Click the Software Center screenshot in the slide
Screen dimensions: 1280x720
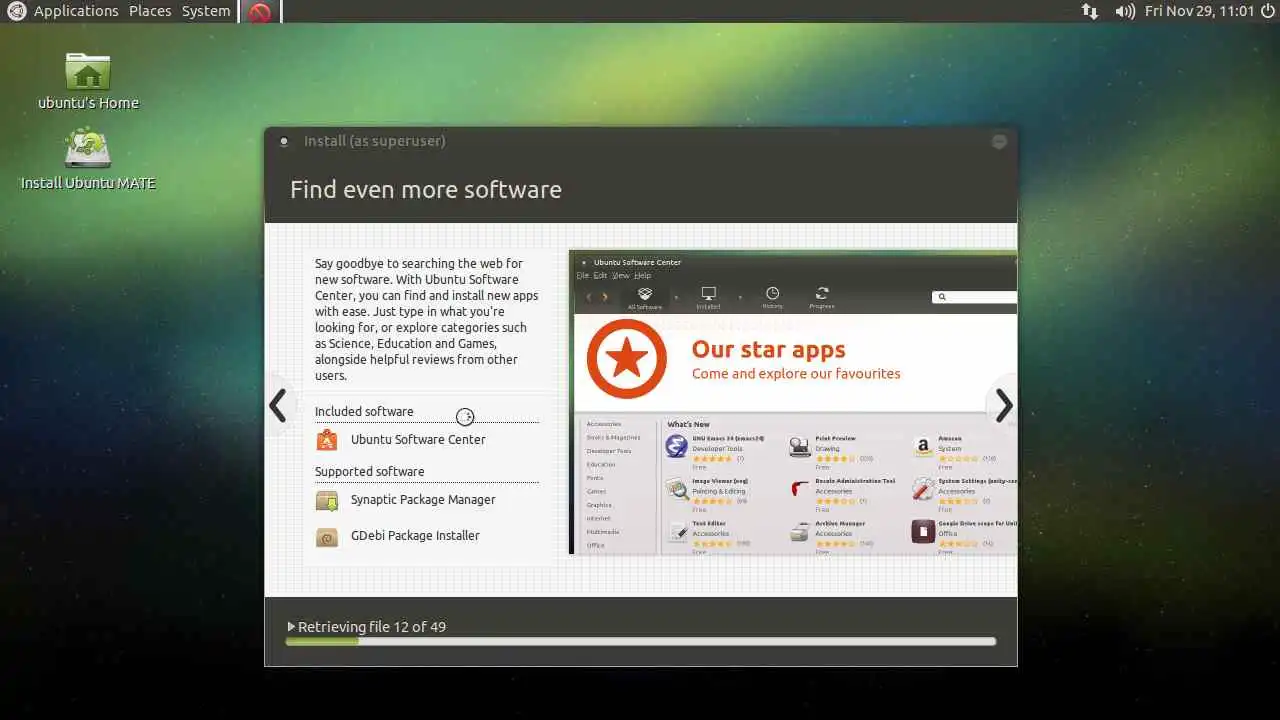(793, 402)
